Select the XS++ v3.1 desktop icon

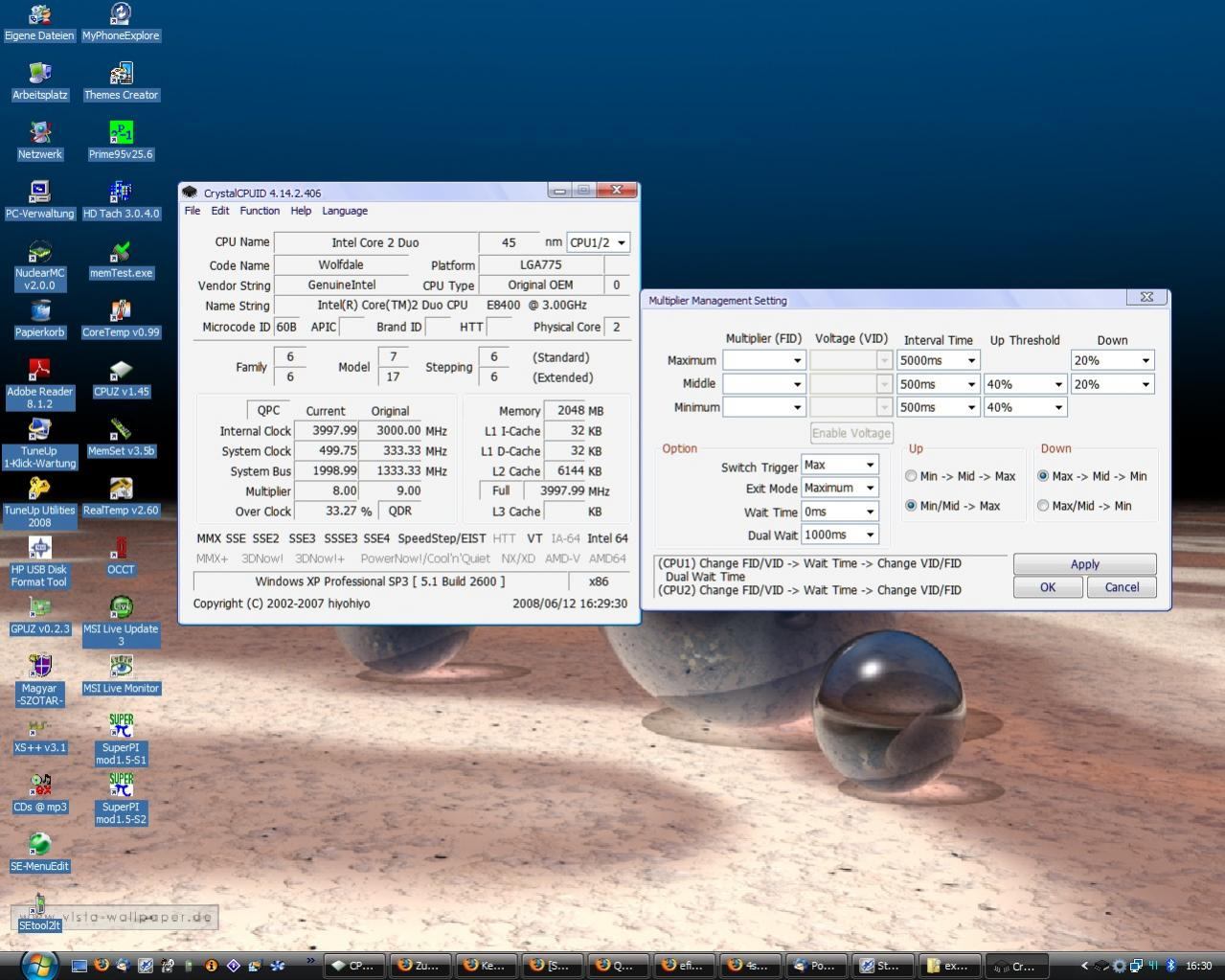coord(39,736)
